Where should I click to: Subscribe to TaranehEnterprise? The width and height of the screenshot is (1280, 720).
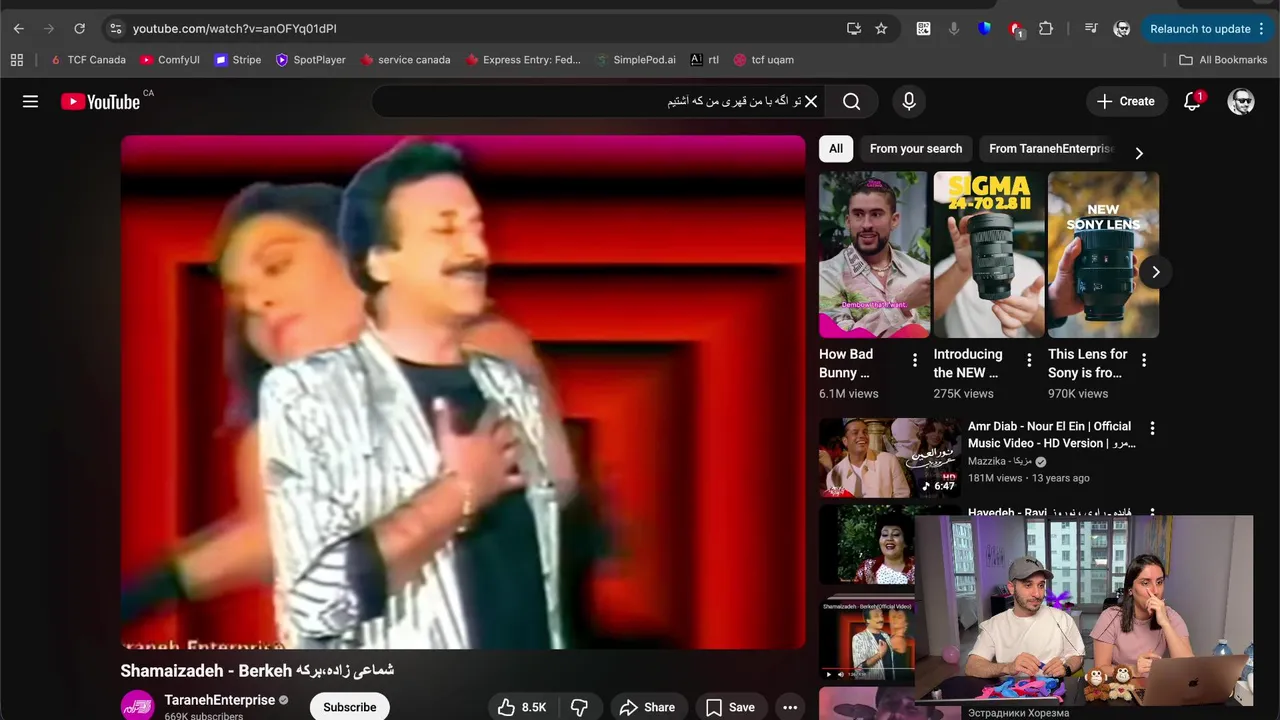click(x=350, y=707)
